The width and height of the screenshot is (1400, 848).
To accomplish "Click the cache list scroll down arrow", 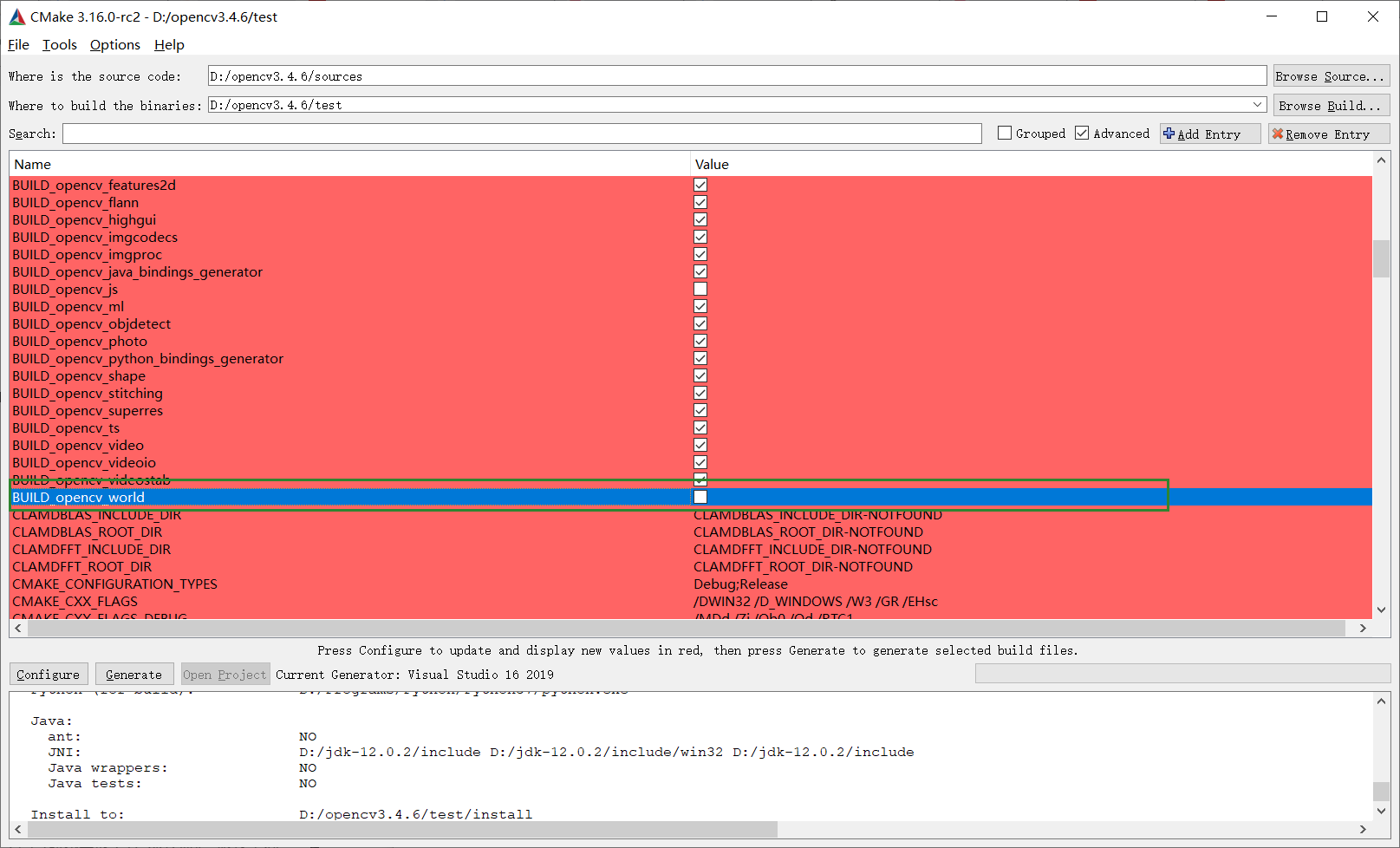I will [x=1381, y=610].
